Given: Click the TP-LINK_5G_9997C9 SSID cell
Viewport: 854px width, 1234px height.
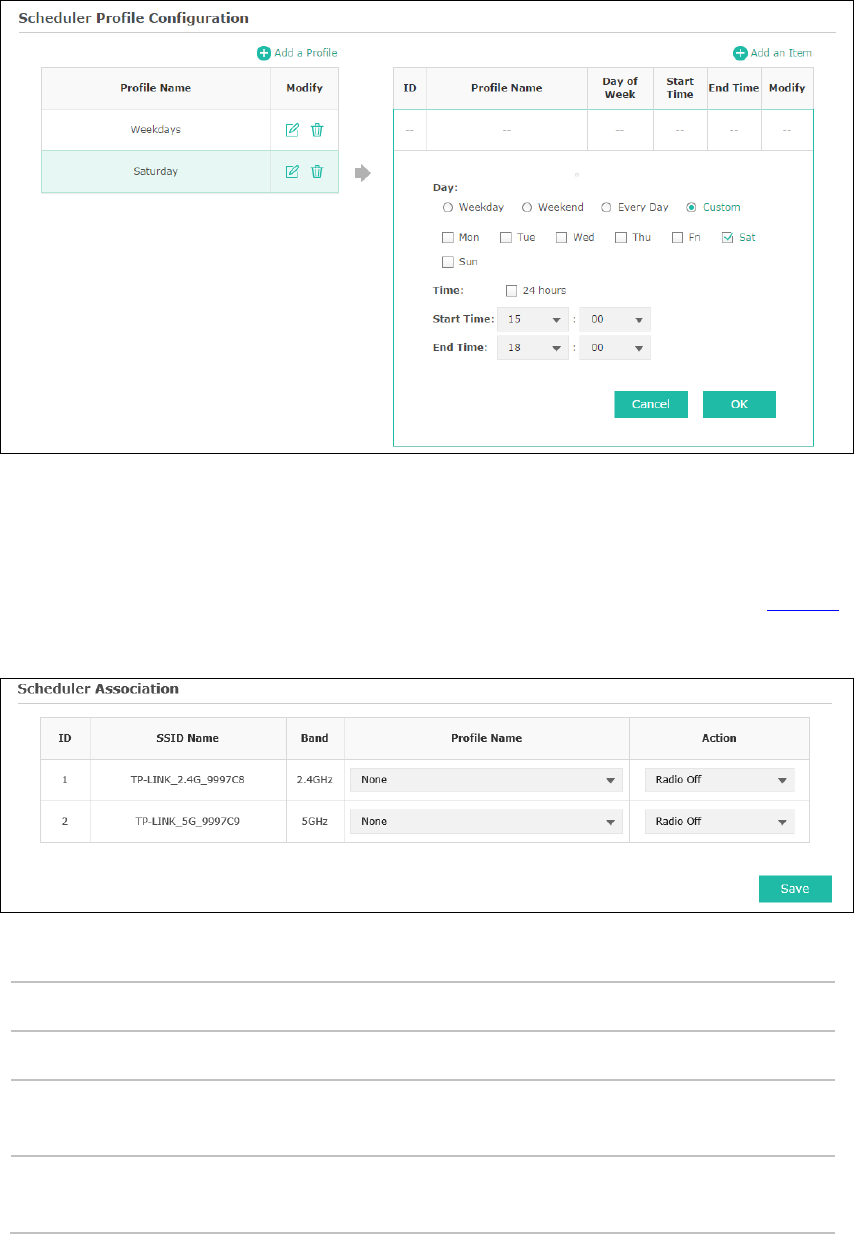Looking at the screenshot, I should point(187,821).
